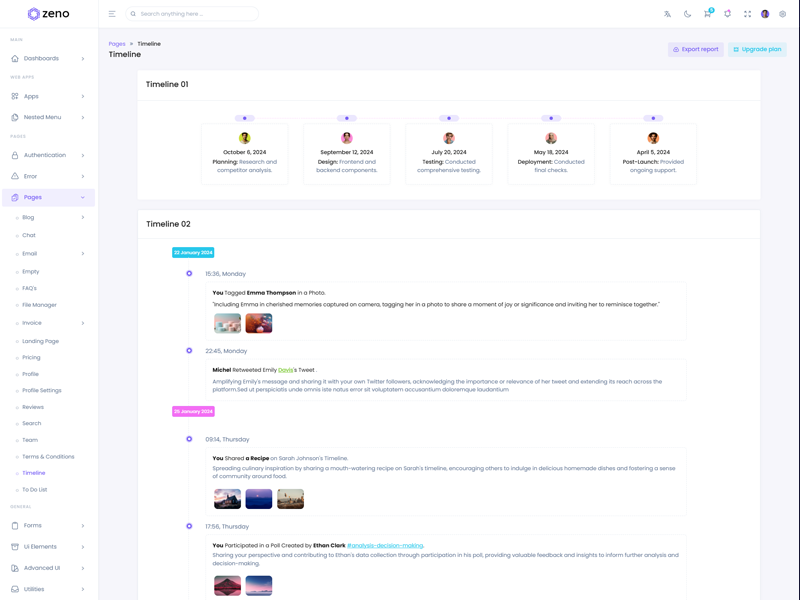
Task: Click the #analysis-decision-making hashtag link
Action: [385, 546]
